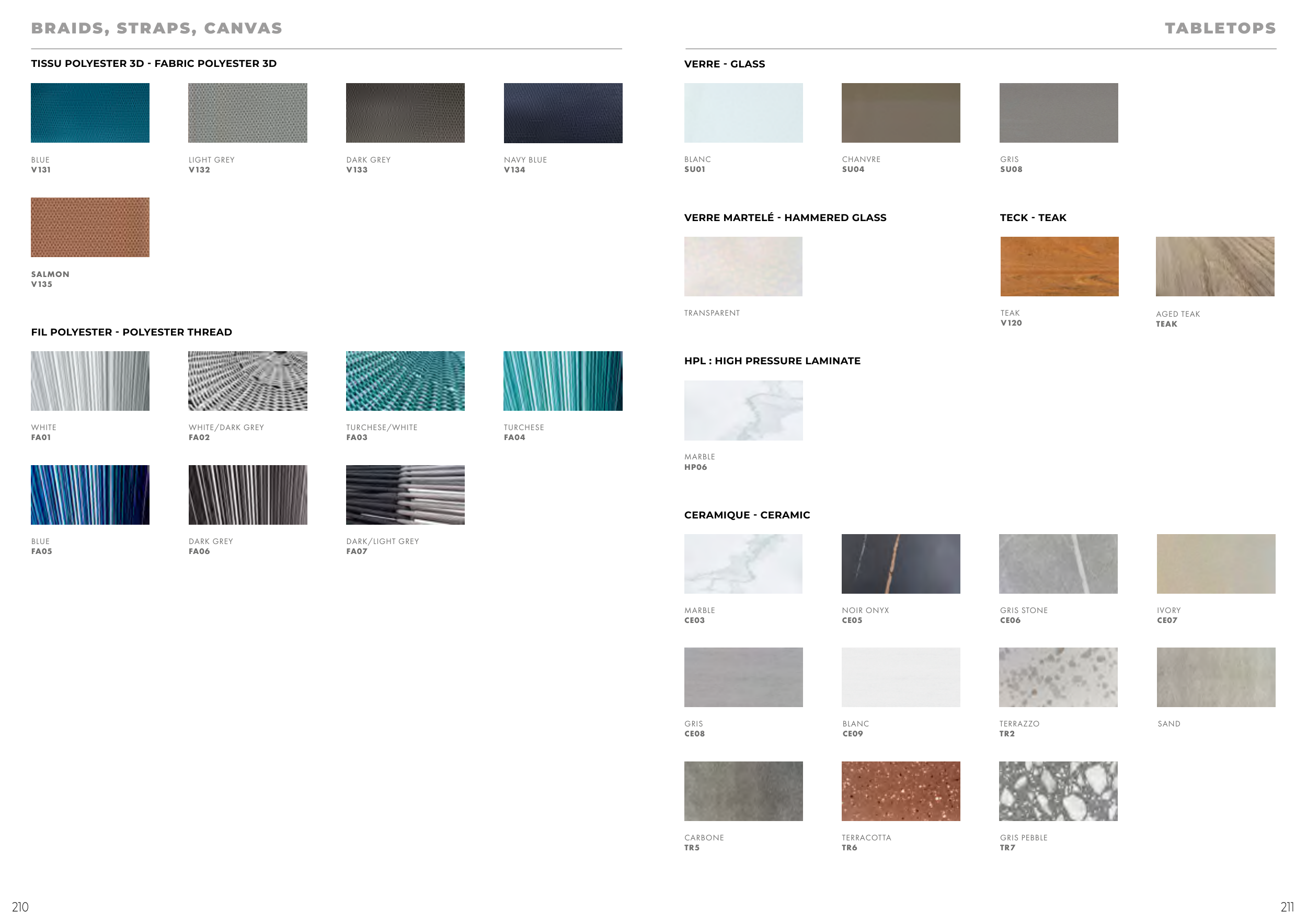Click the Blanc SU01 glass swatch
1307x924 pixels.
(743, 113)
